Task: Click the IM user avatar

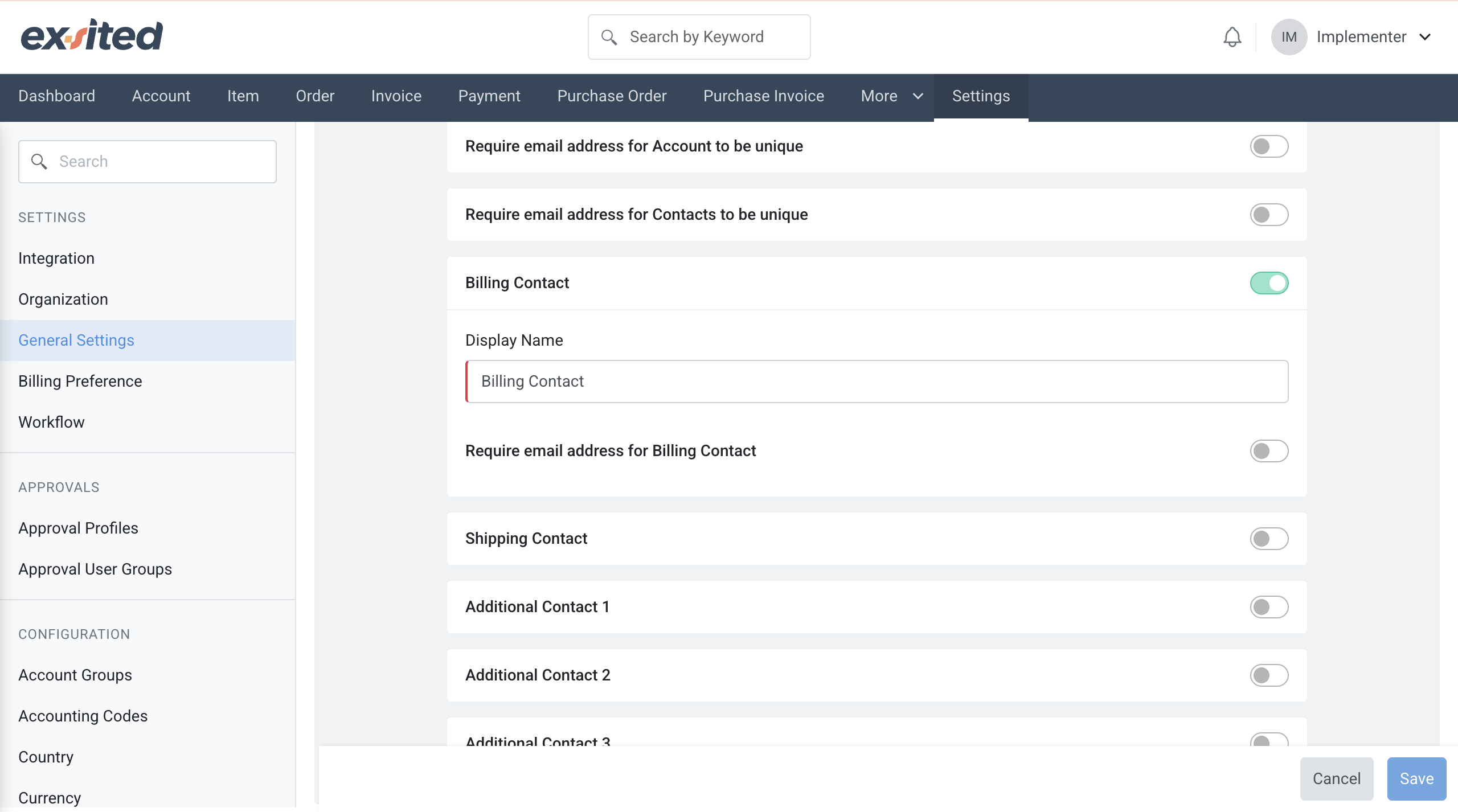Action: point(1289,37)
